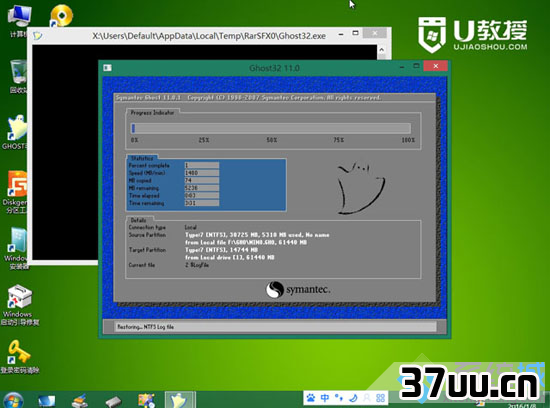This screenshot has width=550, height=408.
Task: Click the console window scroll-up arrow
Action: pyautogui.click(x=382, y=50)
